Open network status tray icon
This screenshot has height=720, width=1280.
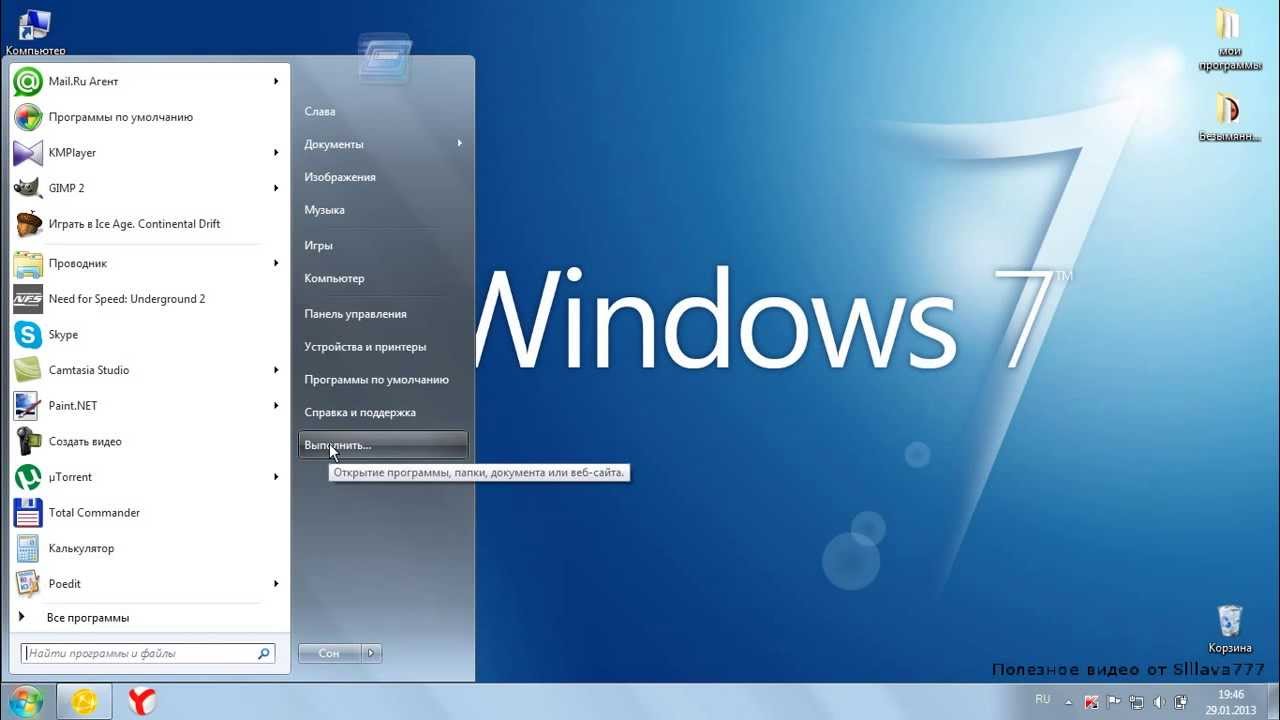point(1136,701)
